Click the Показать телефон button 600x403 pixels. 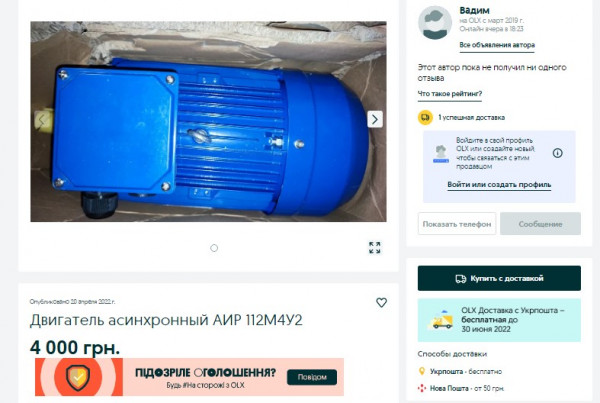(457, 224)
